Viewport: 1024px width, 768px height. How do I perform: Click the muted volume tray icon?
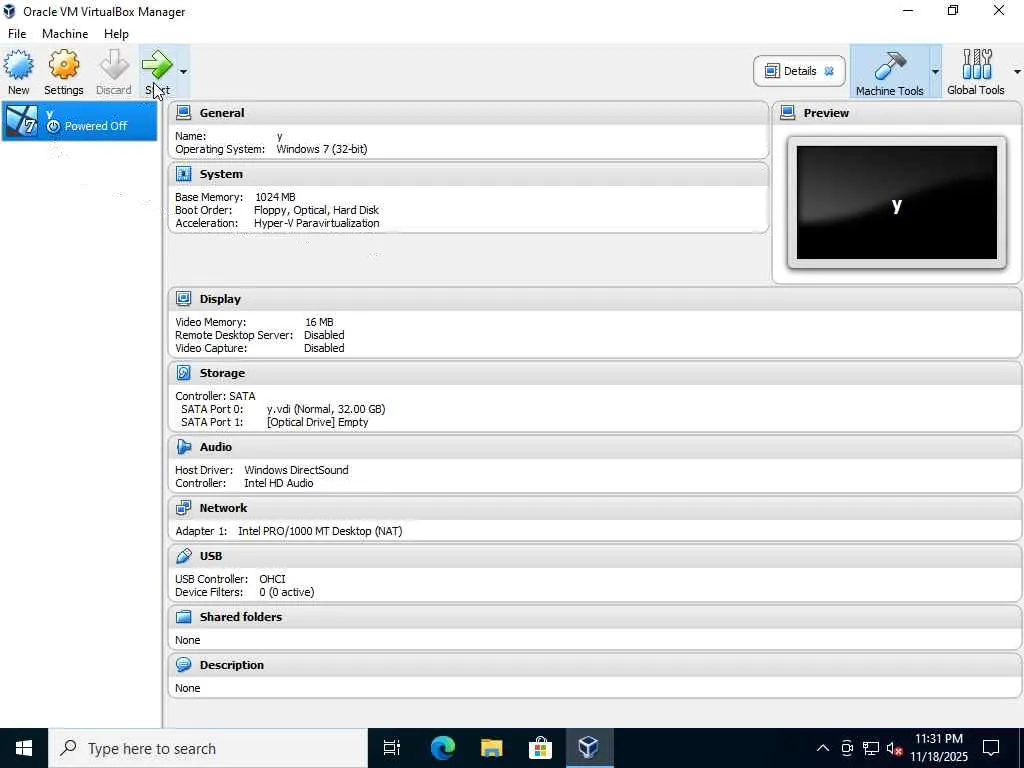895,748
